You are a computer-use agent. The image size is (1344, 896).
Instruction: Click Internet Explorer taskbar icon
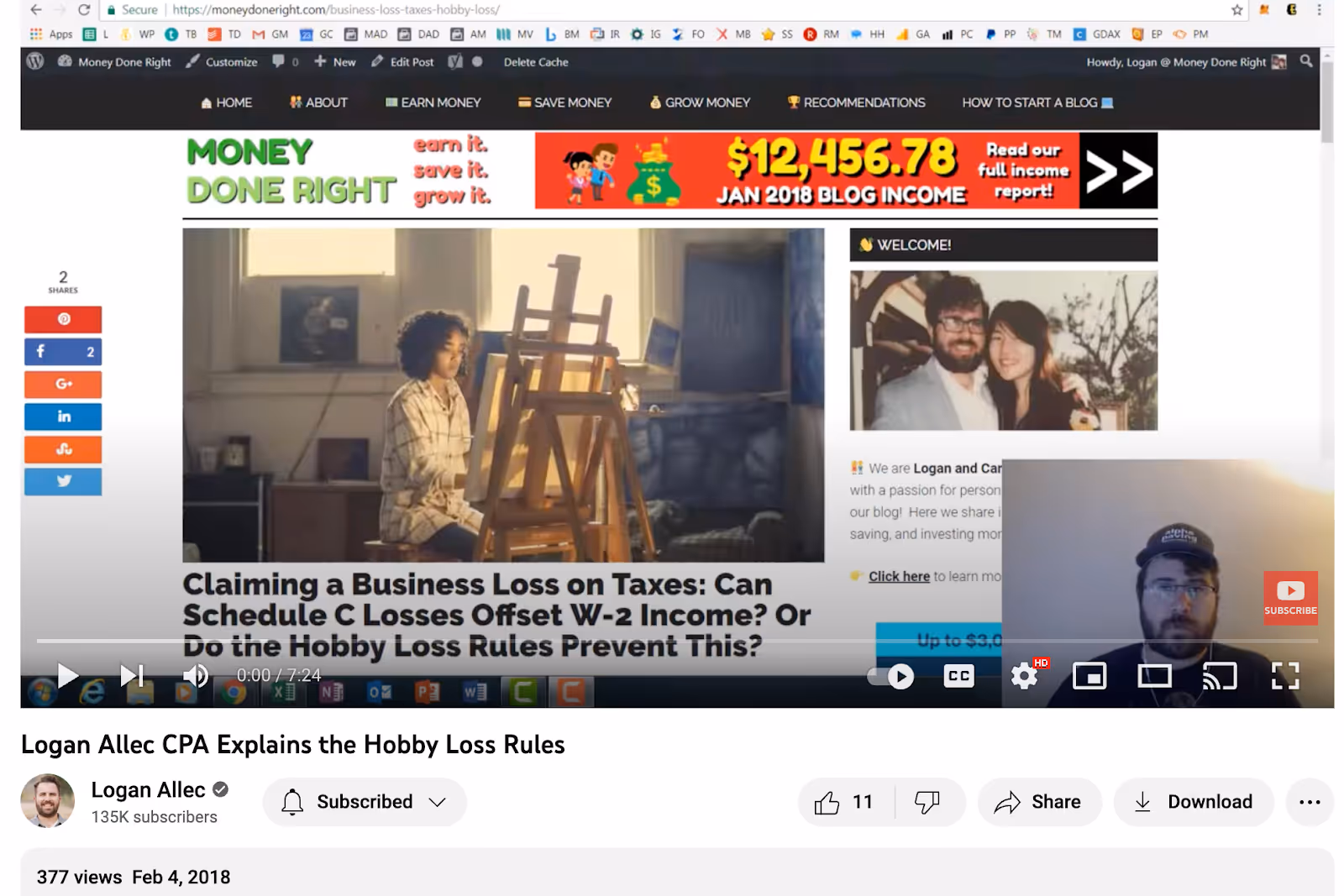click(92, 692)
